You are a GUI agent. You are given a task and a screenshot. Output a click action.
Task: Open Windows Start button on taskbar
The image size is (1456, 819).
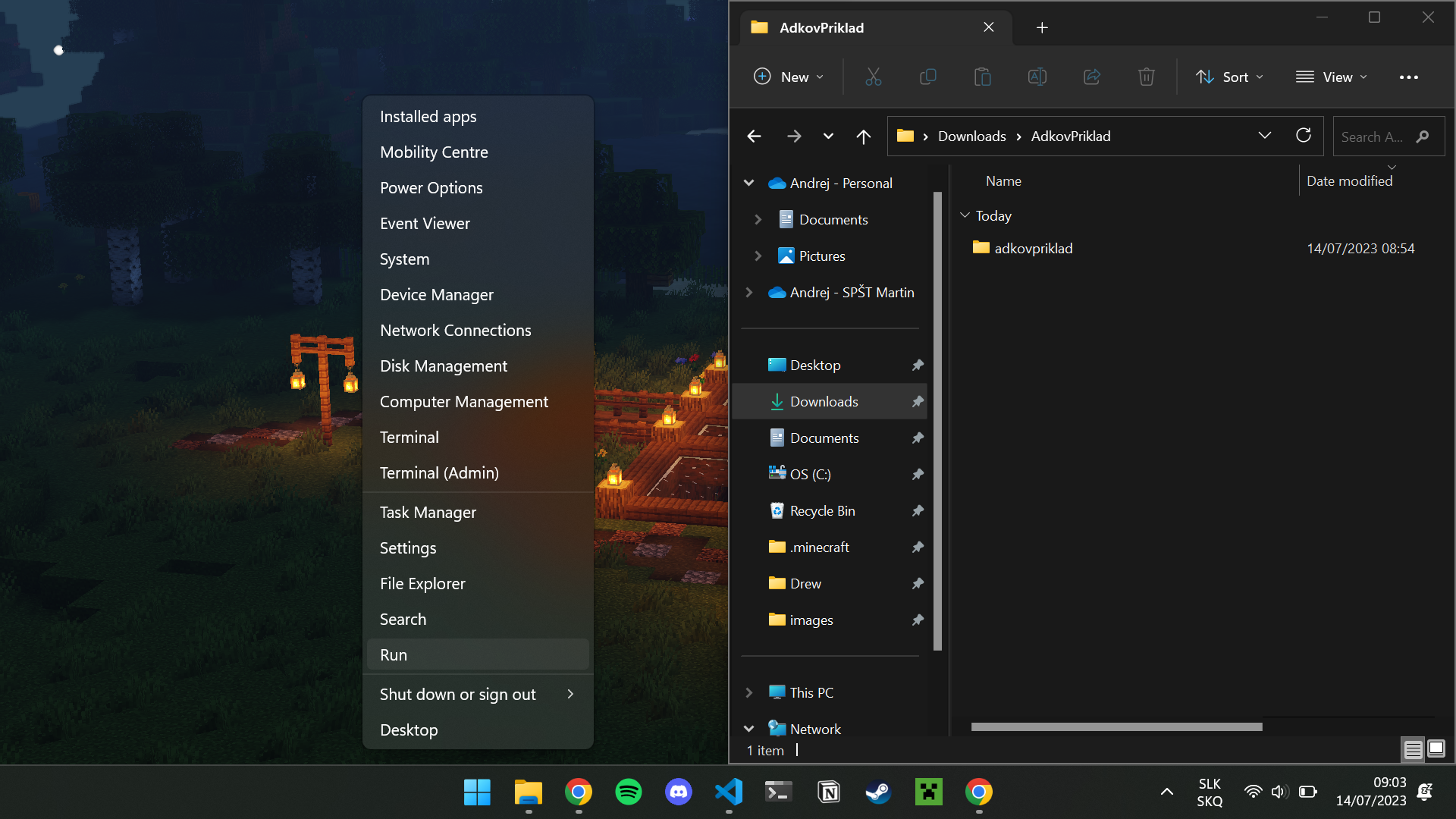point(477,792)
